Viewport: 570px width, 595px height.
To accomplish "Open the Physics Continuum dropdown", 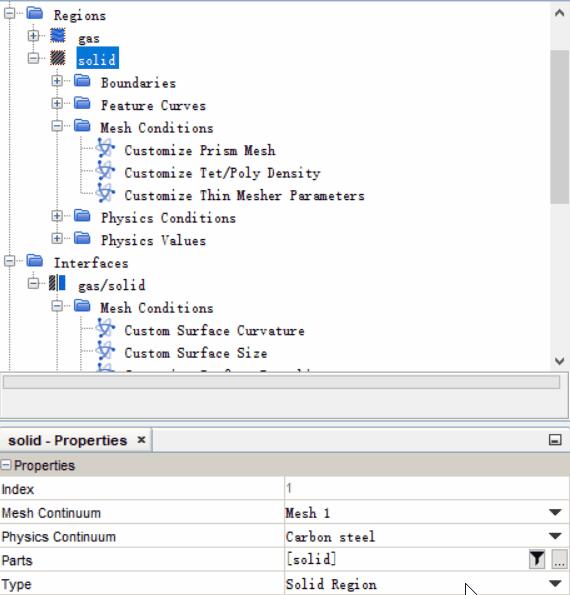I will [555, 536].
